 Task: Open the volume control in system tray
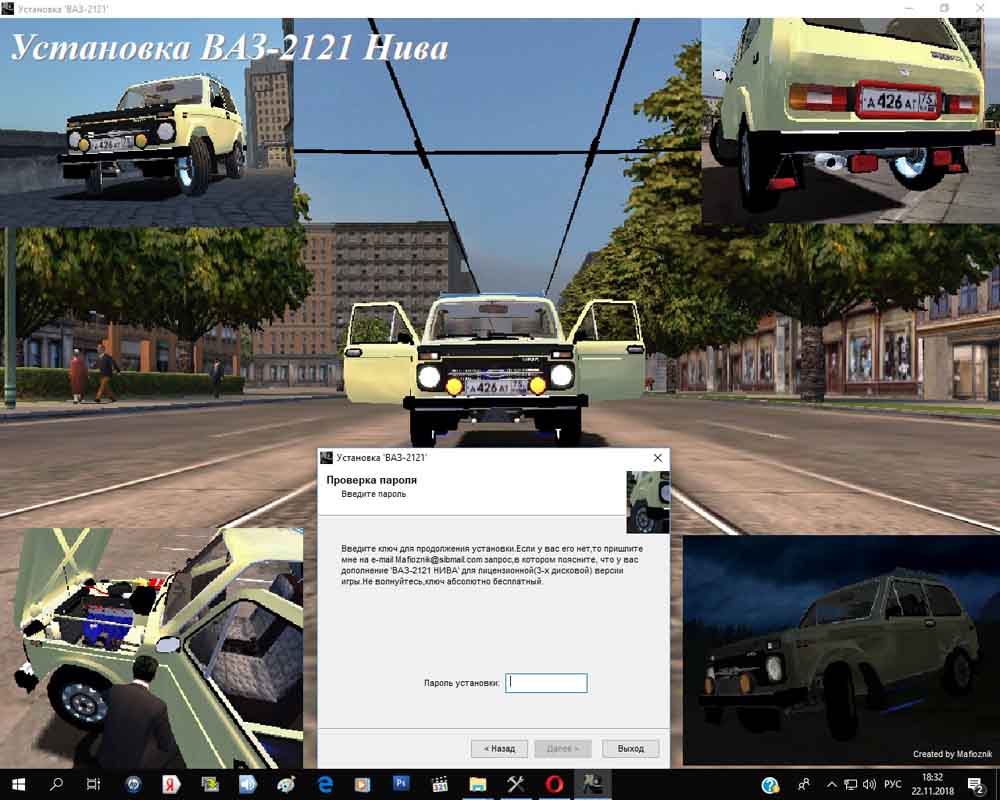click(869, 784)
